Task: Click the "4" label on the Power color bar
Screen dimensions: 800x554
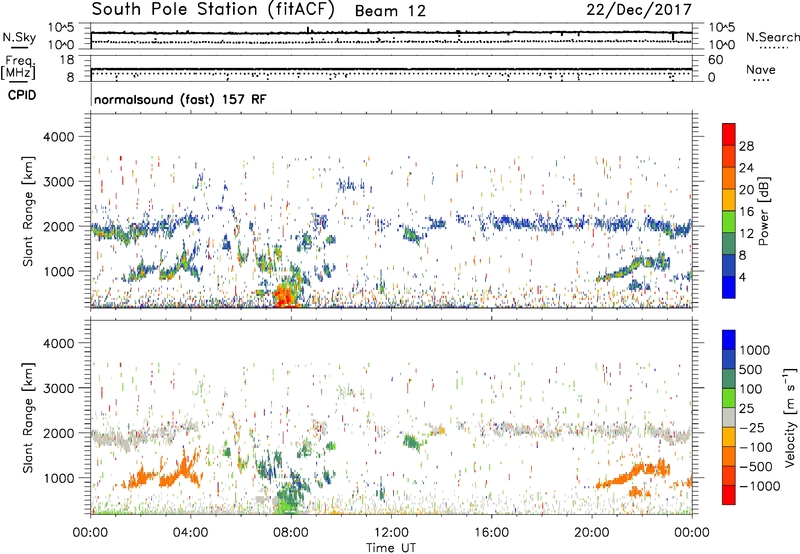Action: click(742, 277)
